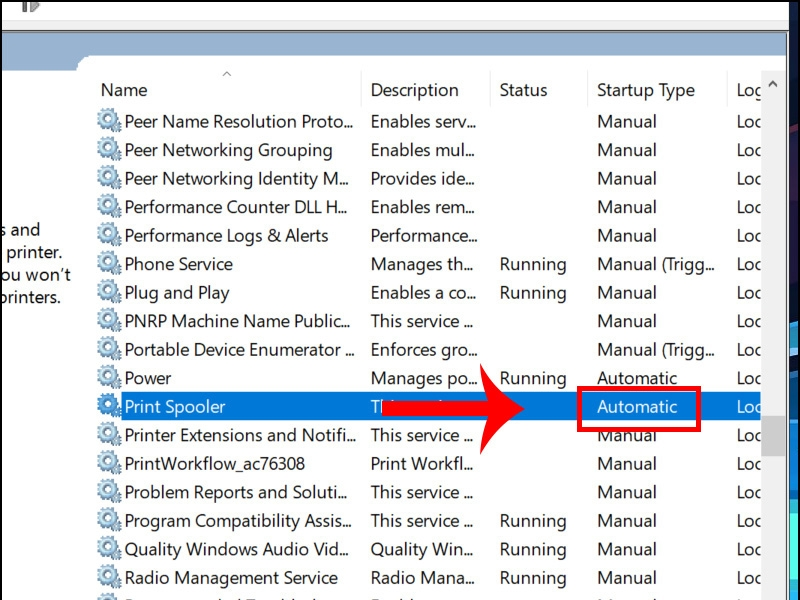This screenshot has height=600, width=800.
Task: Select the Portable Device Enumerator service name
Action: [238, 350]
